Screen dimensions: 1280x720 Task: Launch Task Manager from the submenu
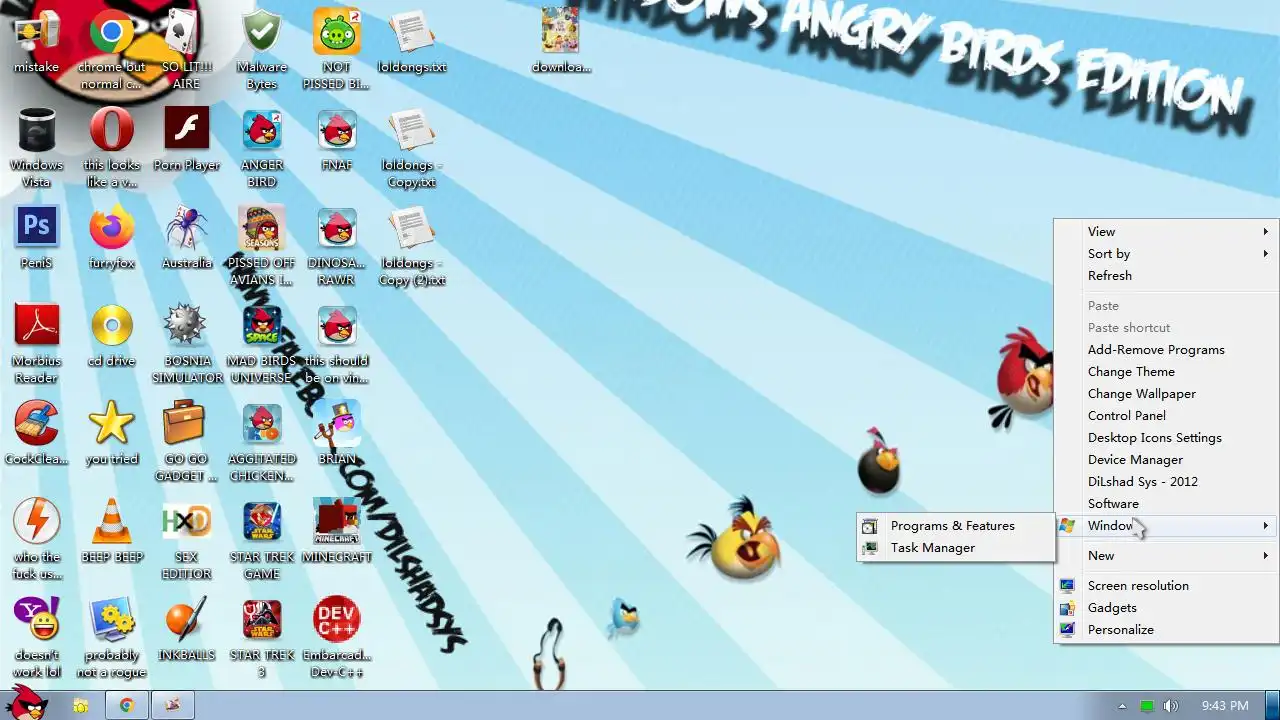[x=956, y=547]
